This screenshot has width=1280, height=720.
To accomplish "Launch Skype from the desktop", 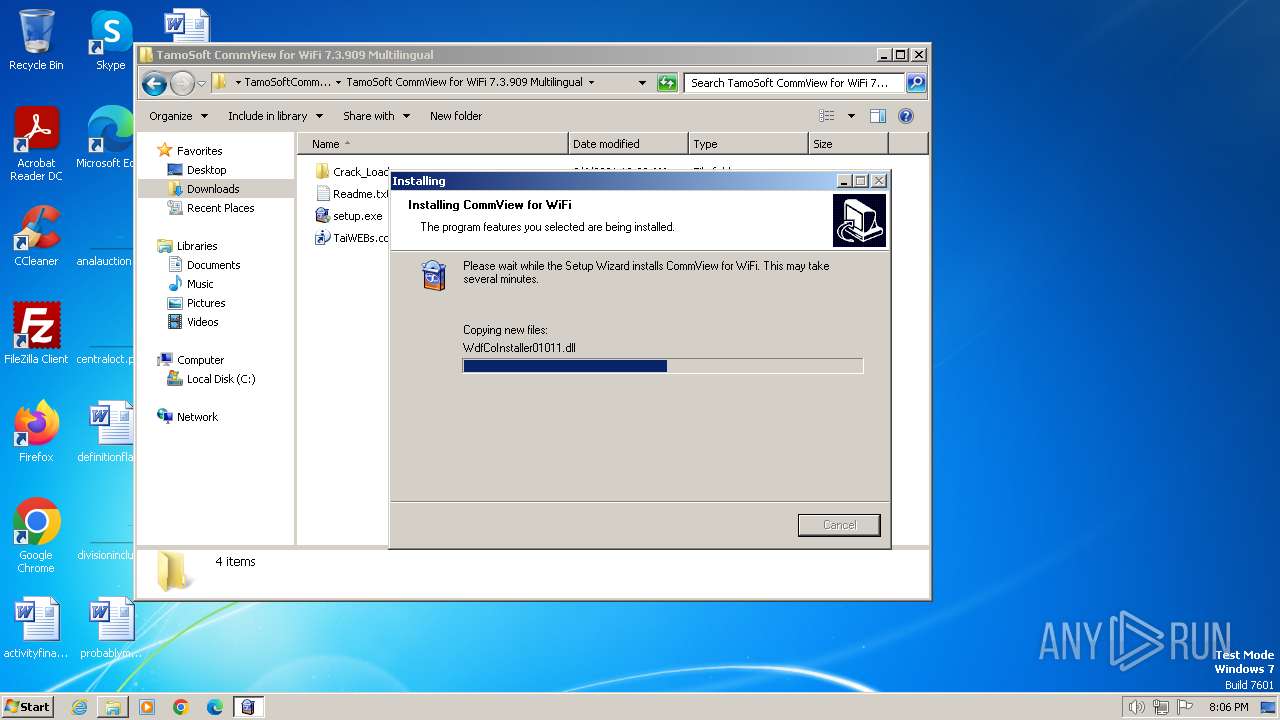I will click(x=110, y=40).
